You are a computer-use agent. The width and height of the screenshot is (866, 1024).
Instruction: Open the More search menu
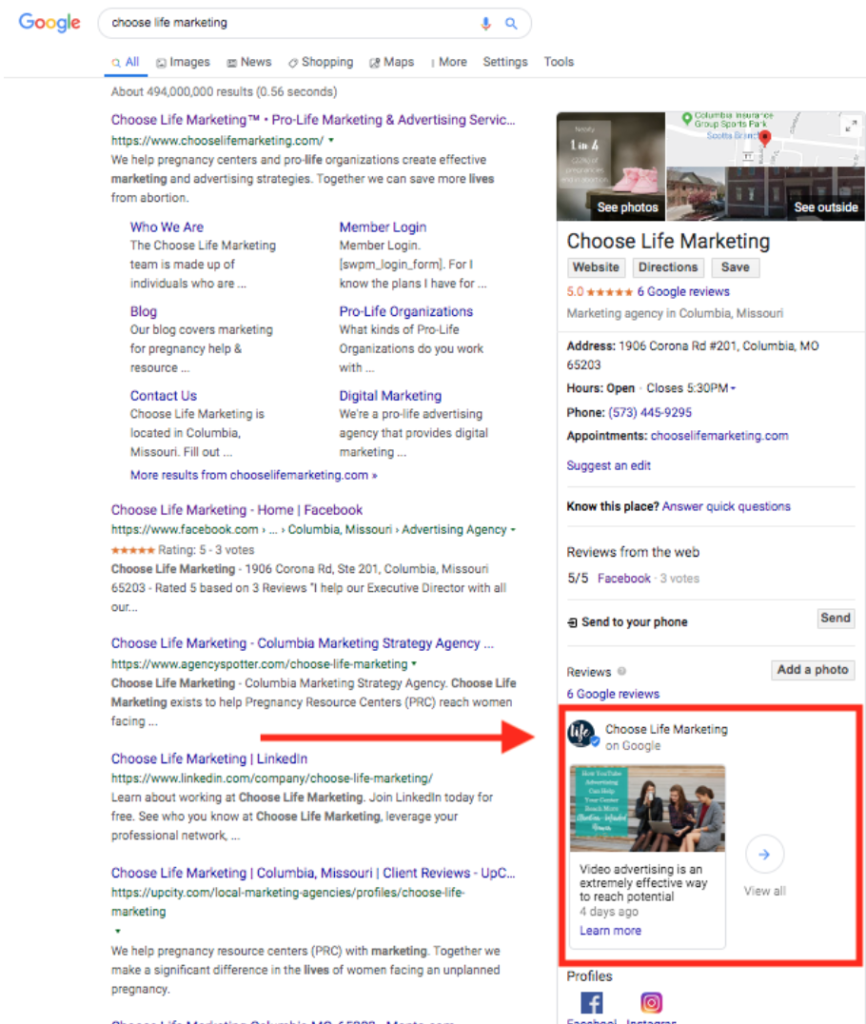click(x=449, y=62)
